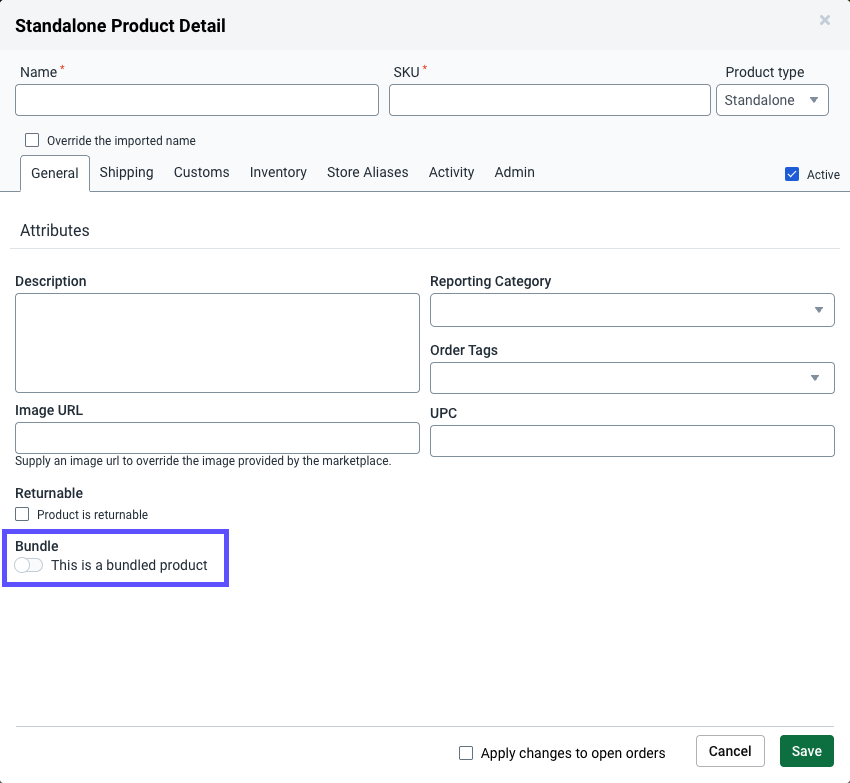Open the Admin tab

[514, 173]
